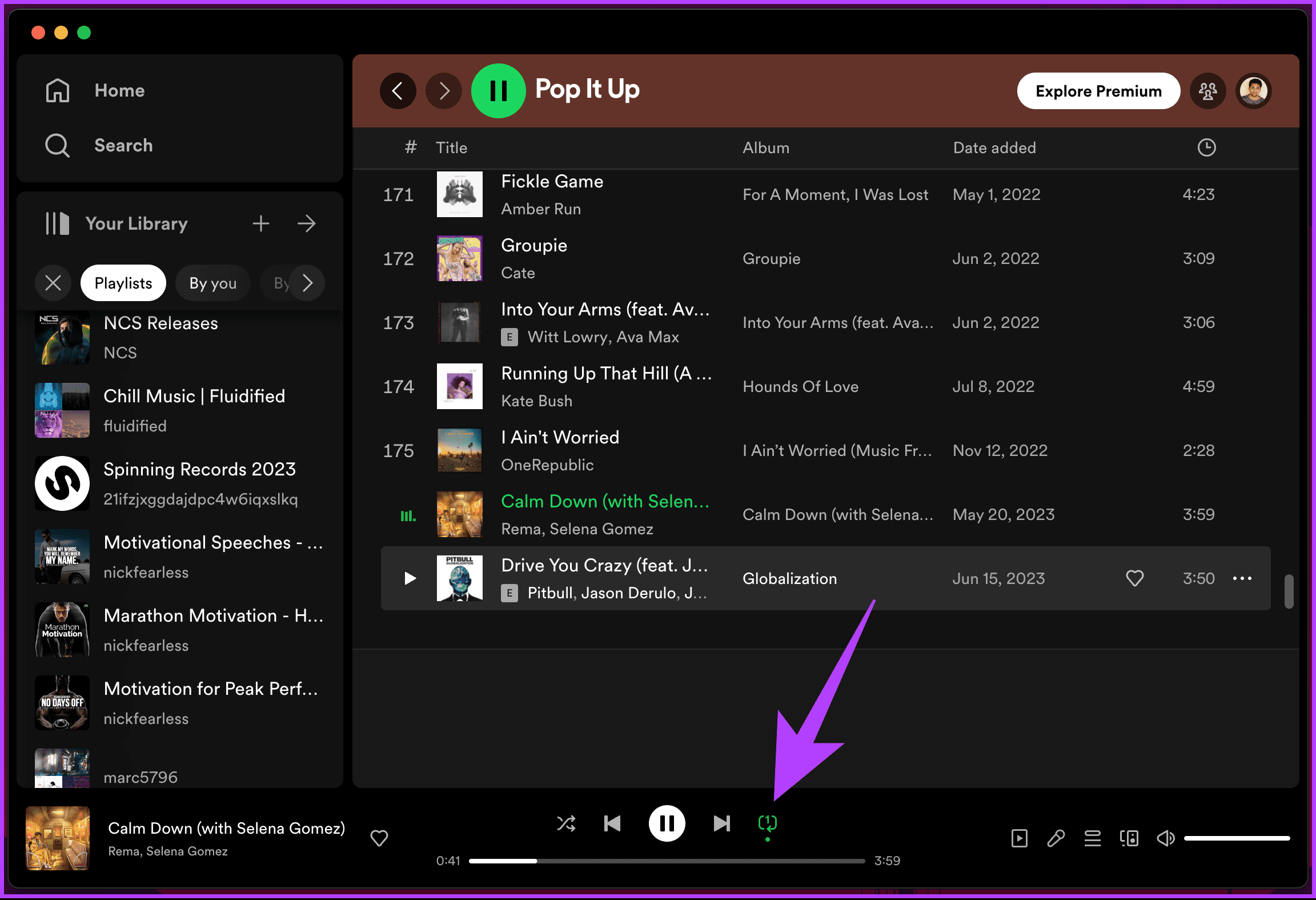Toggle the pause button in the playlist header
1316x900 pixels.
[x=500, y=90]
